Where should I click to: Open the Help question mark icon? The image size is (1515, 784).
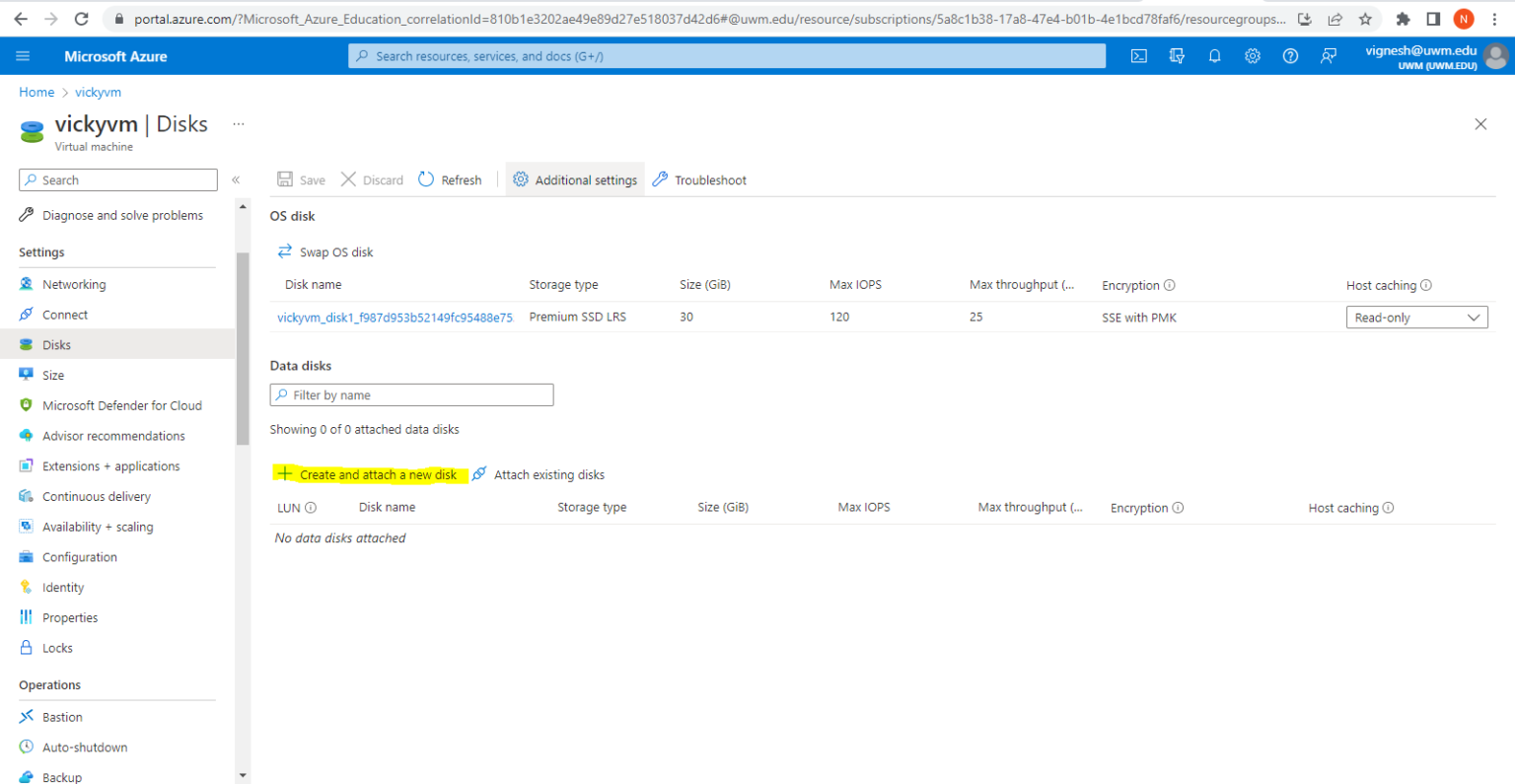pyautogui.click(x=1290, y=56)
